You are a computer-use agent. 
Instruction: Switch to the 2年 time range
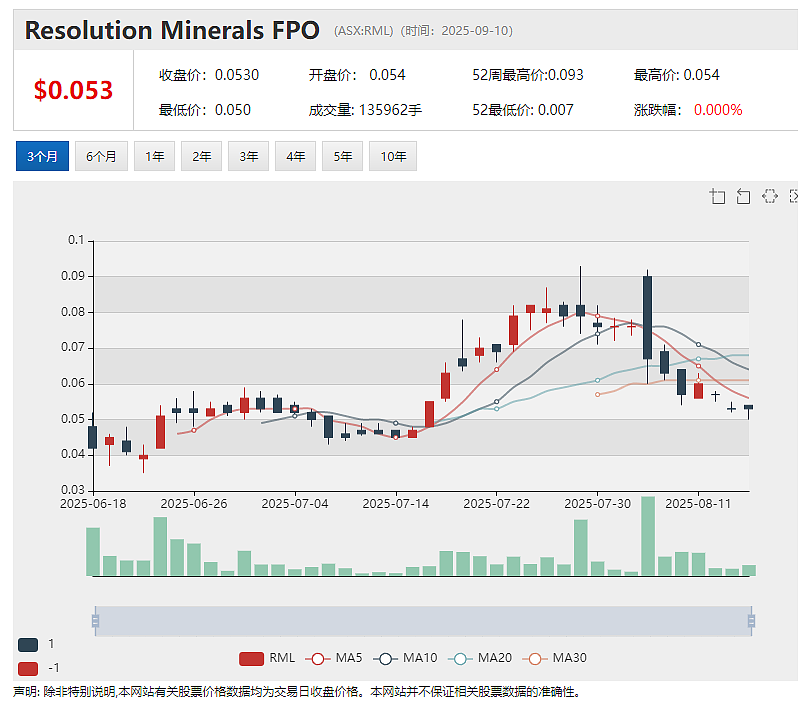pyautogui.click(x=202, y=156)
